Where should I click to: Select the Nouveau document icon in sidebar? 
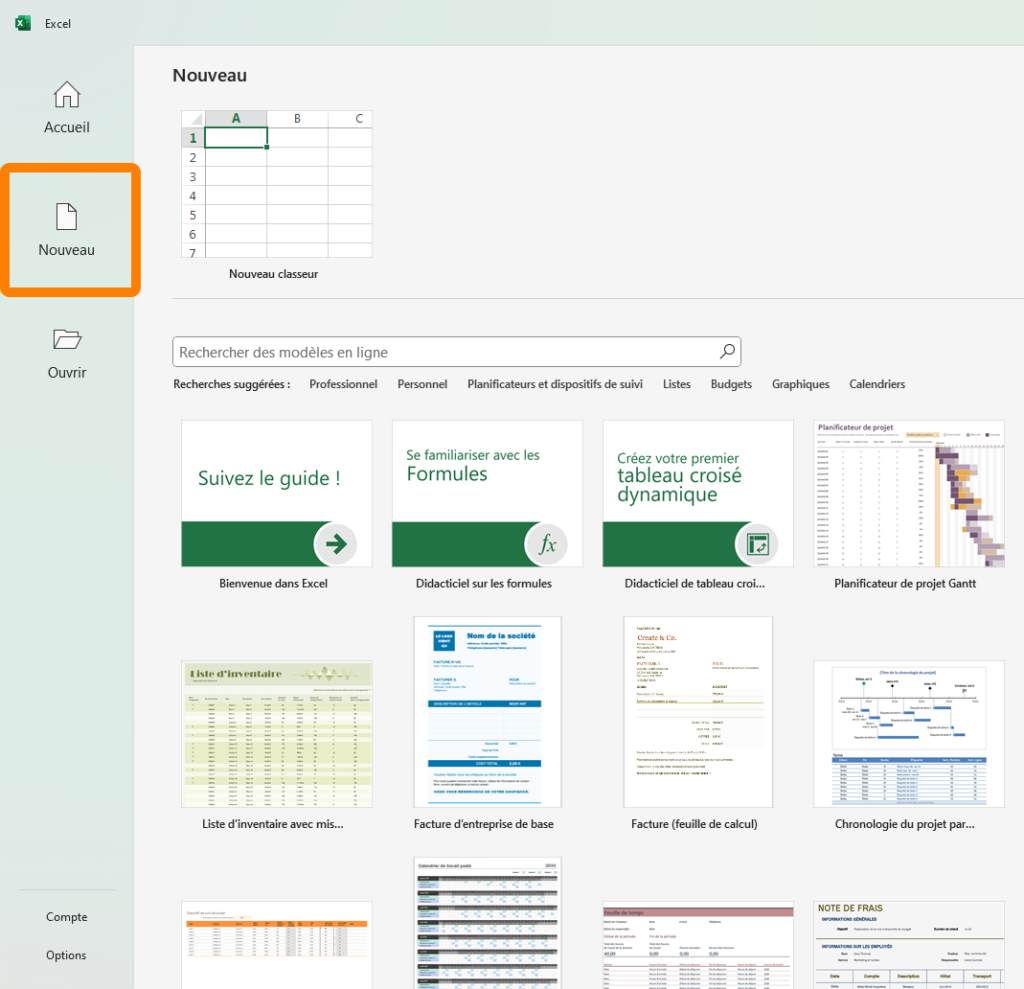(x=67, y=217)
